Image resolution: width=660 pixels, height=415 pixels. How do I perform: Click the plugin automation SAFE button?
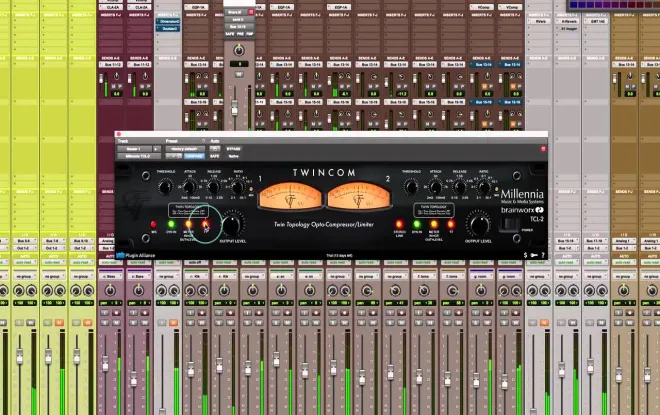tap(215, 156)
